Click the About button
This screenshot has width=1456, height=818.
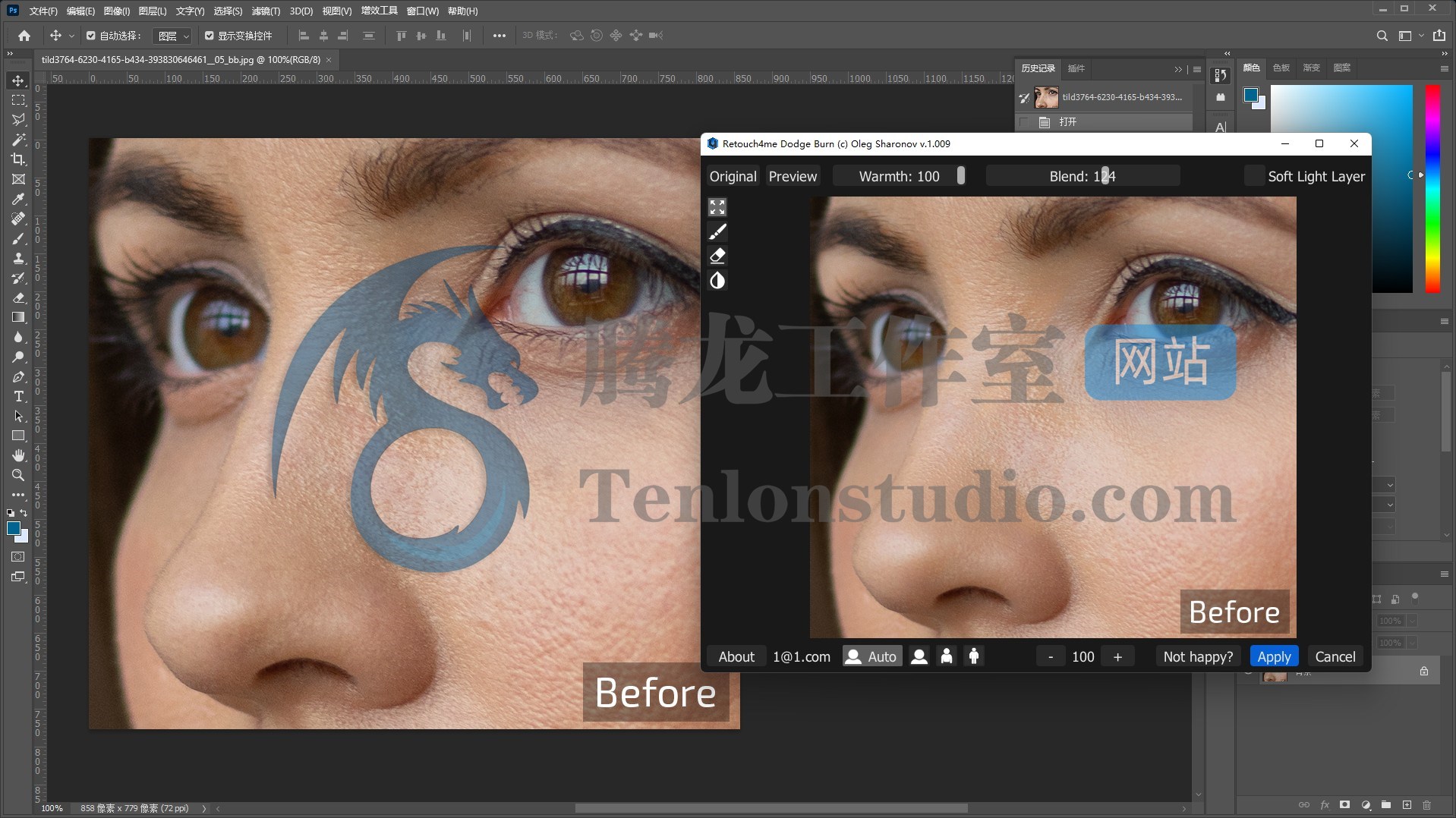click(x=736, y=656)
